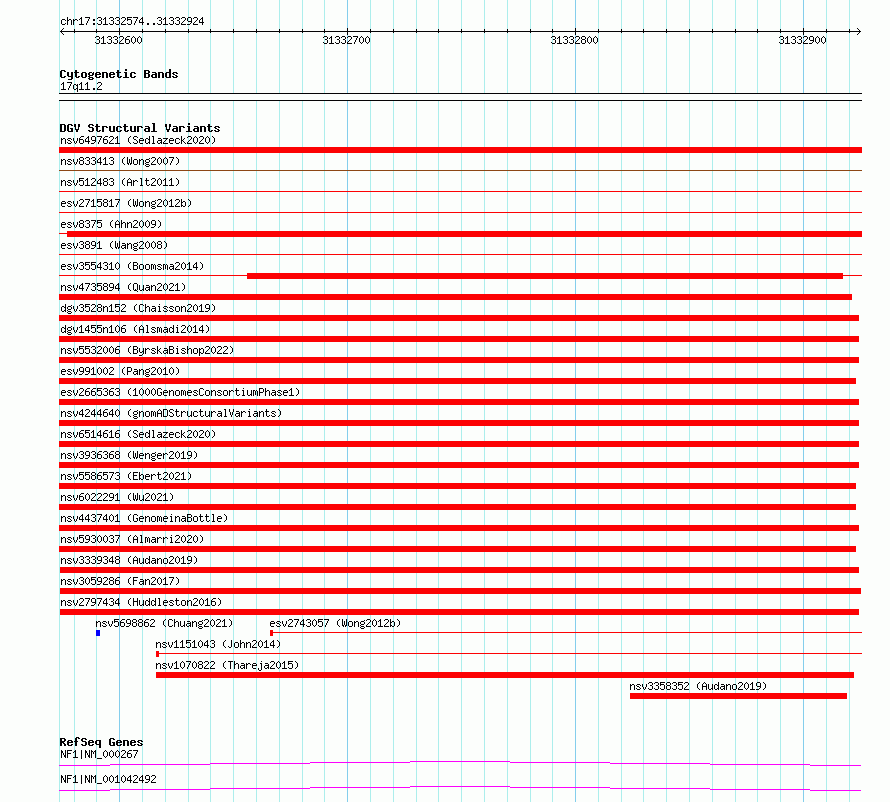Click the ruler's right arrow end
This screenshot has width=890, height=802.
pyautogui.click(x=859, y=31)
